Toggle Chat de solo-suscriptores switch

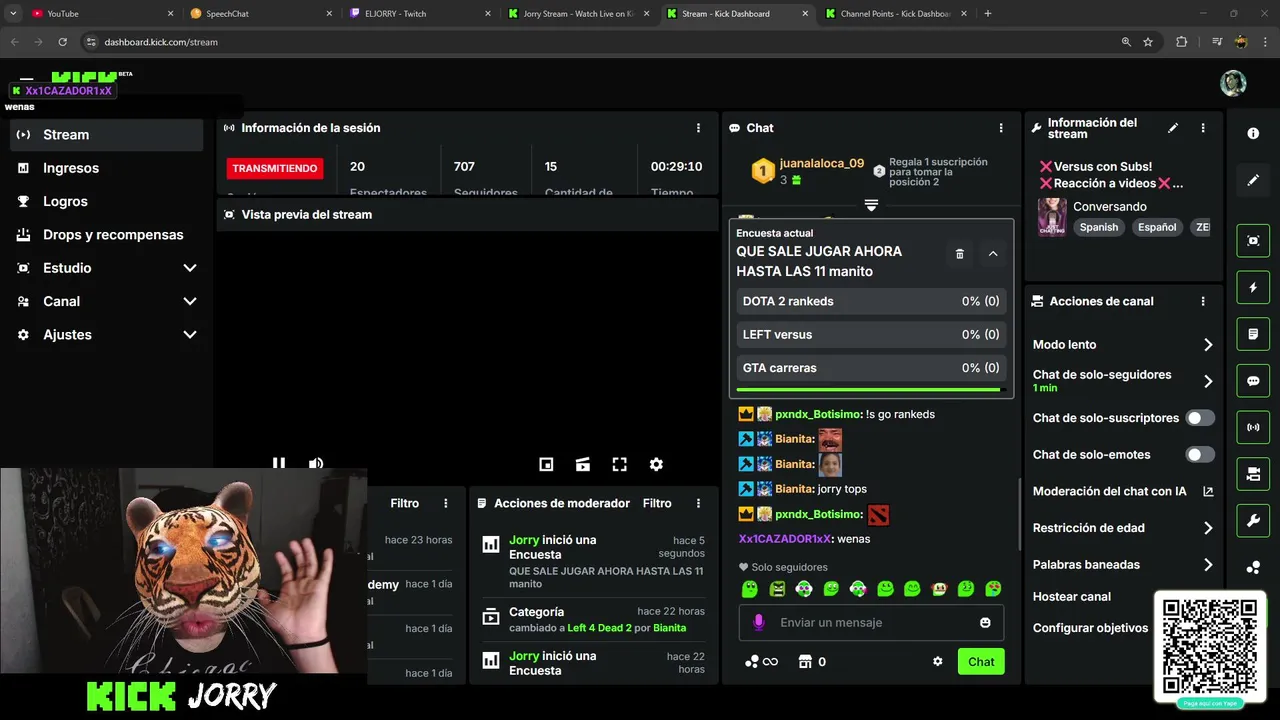coord(1200,418)
